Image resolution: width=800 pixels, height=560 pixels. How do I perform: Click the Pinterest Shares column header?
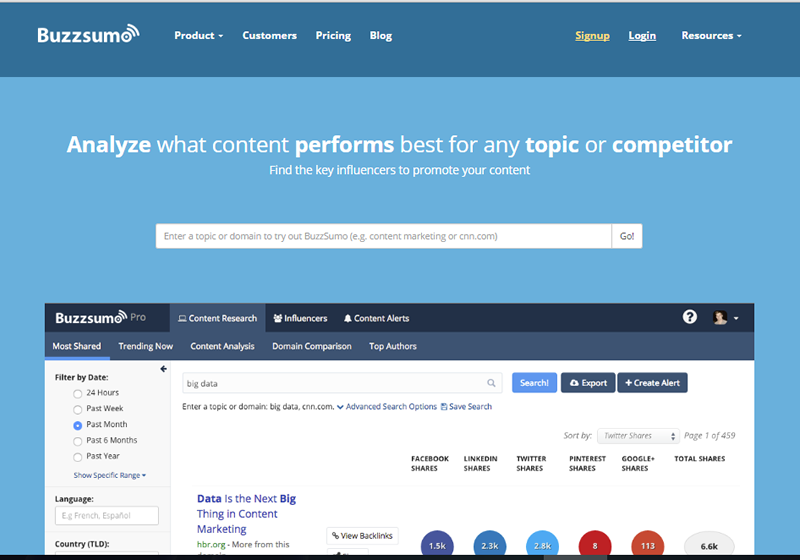tap(587, 463)
